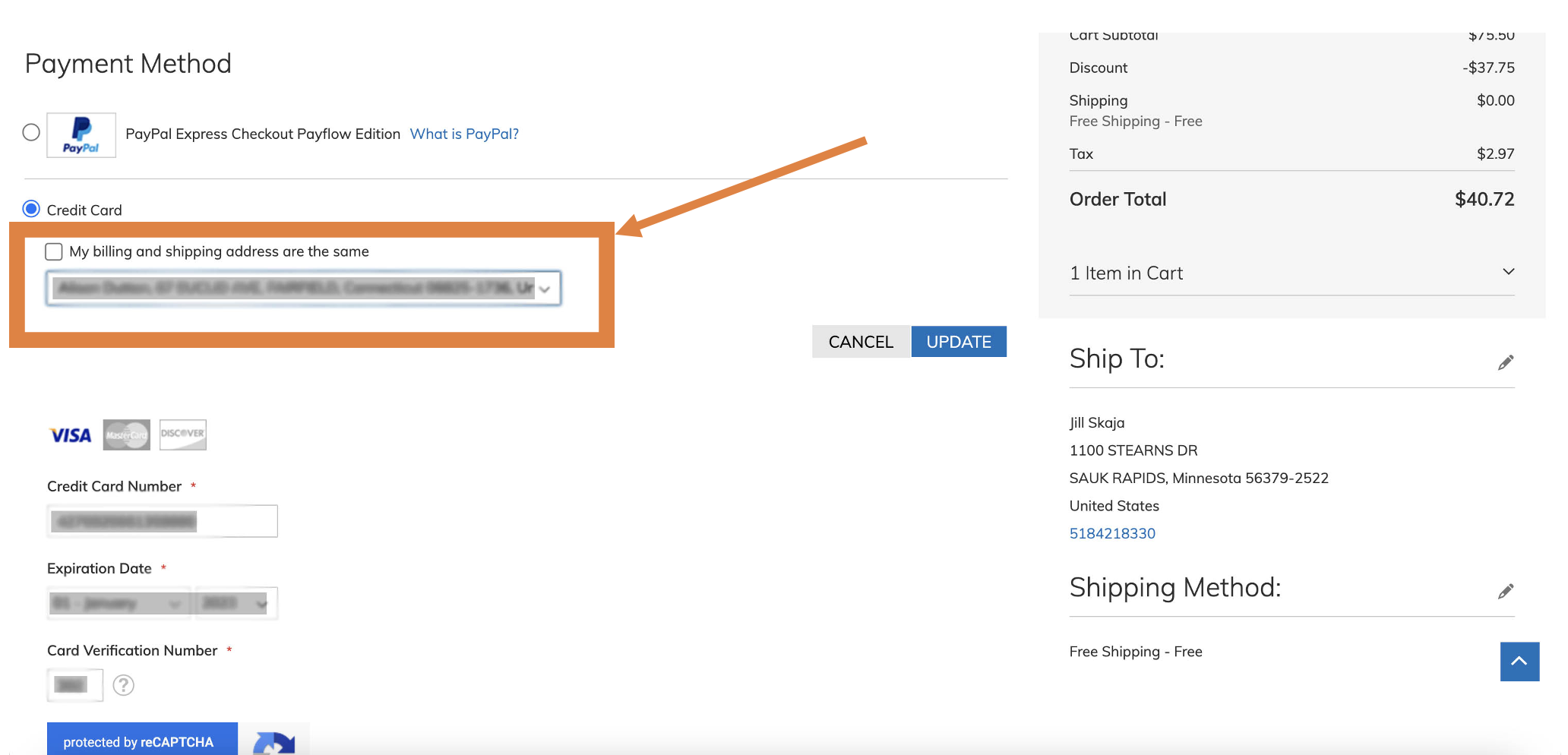1568x755 pixels.
Task: Select the PayPal Express Checkout payment option
Action: (x=31, y=132)
